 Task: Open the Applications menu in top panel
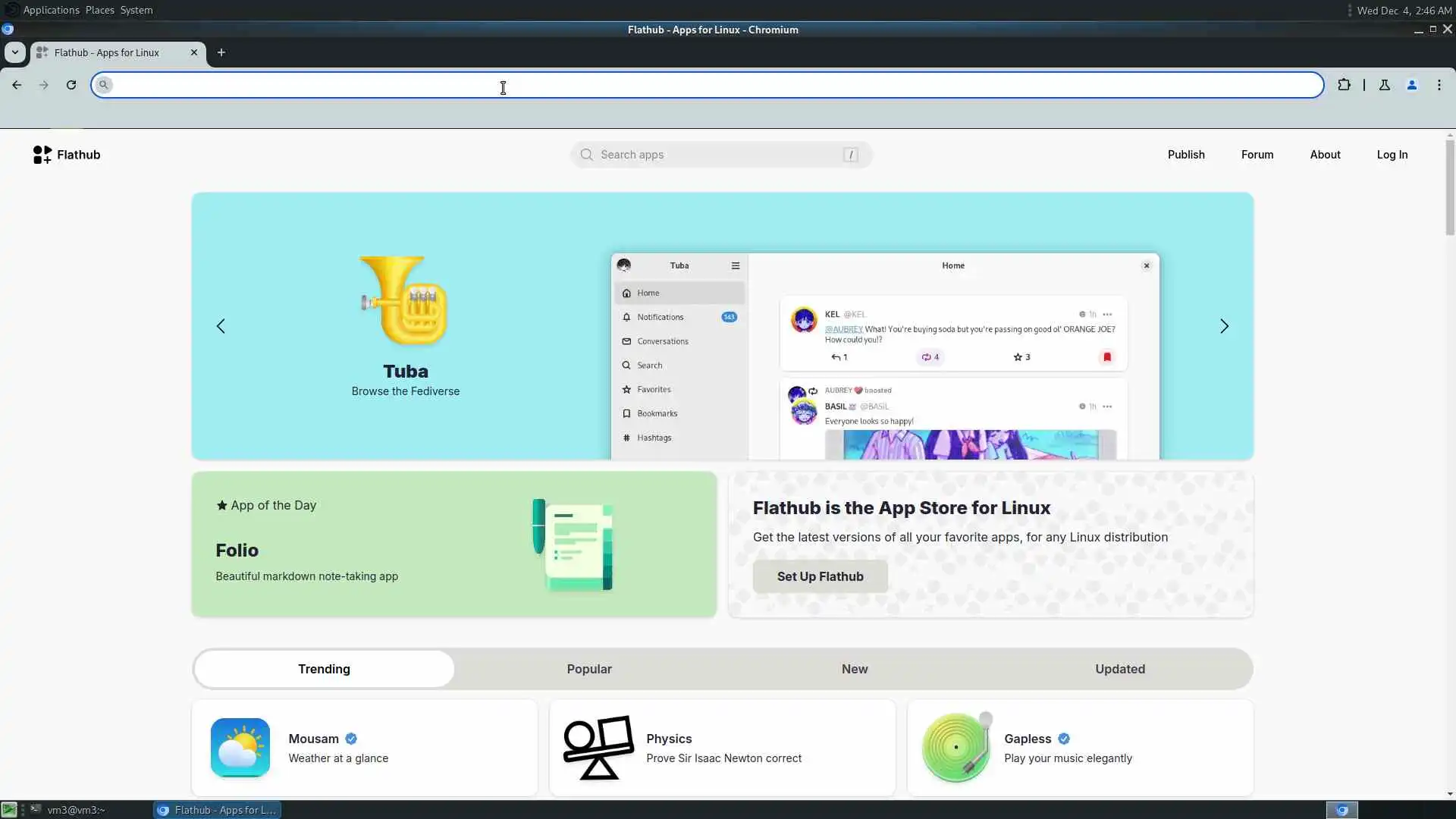coord(51,10)
